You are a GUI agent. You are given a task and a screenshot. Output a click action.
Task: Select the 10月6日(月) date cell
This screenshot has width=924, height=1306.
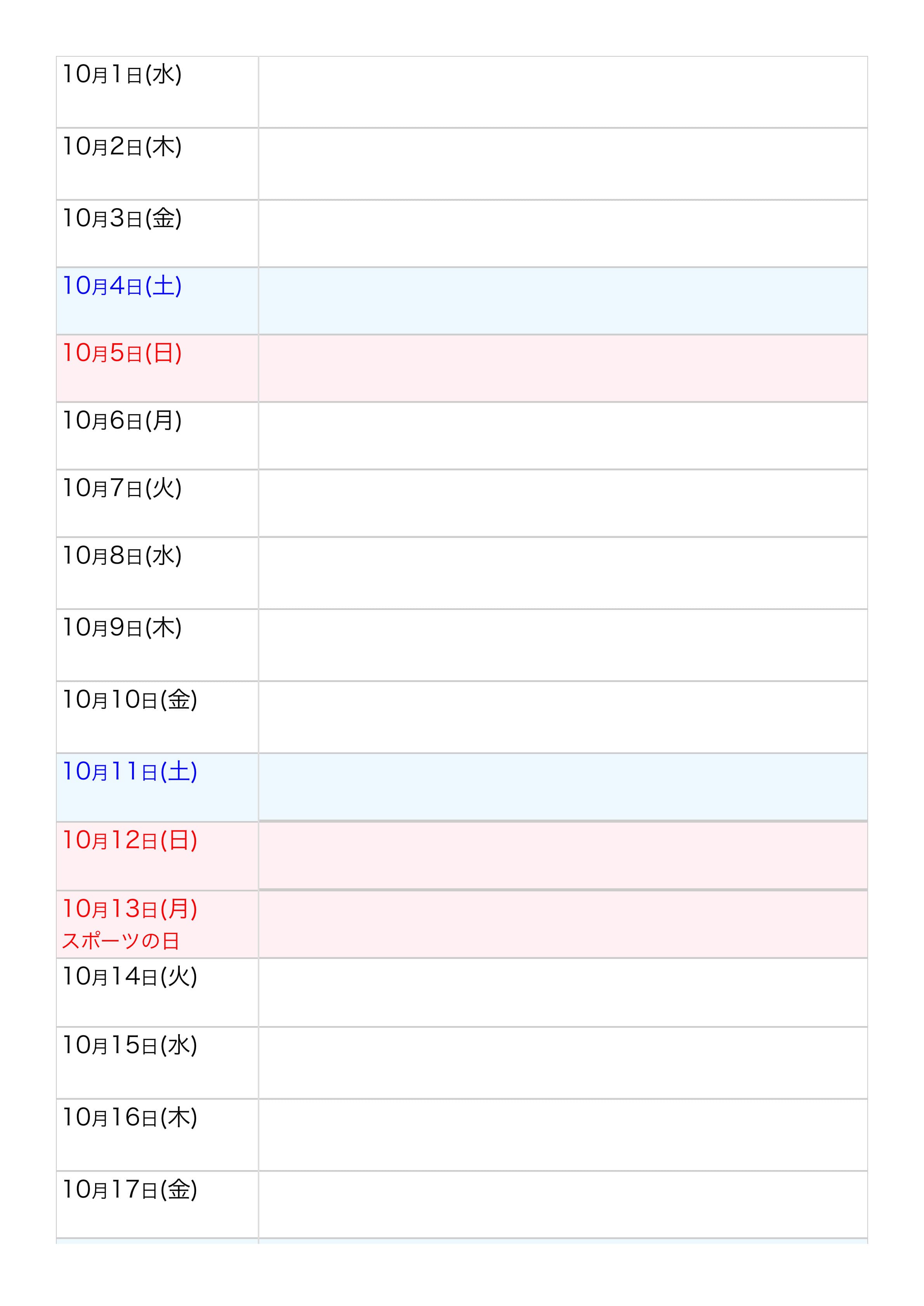(122, 421)
